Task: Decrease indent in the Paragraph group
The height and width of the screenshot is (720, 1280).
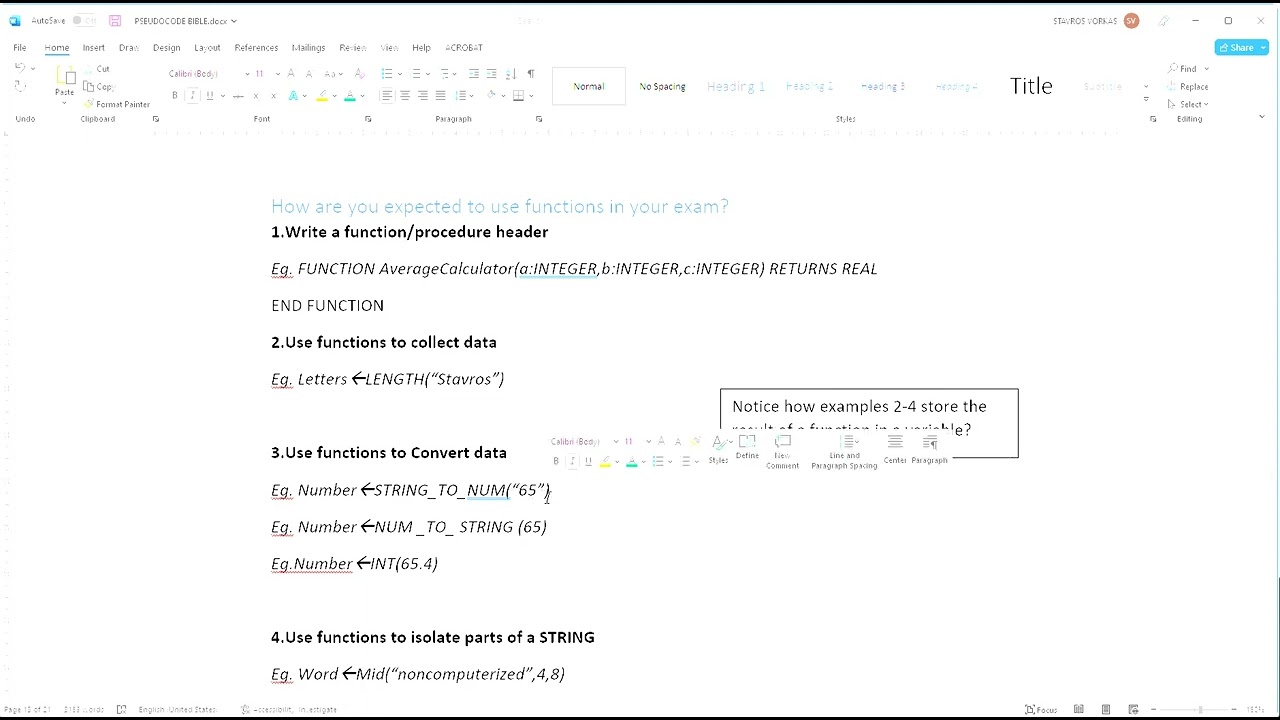Action: [x=474, y=74]
